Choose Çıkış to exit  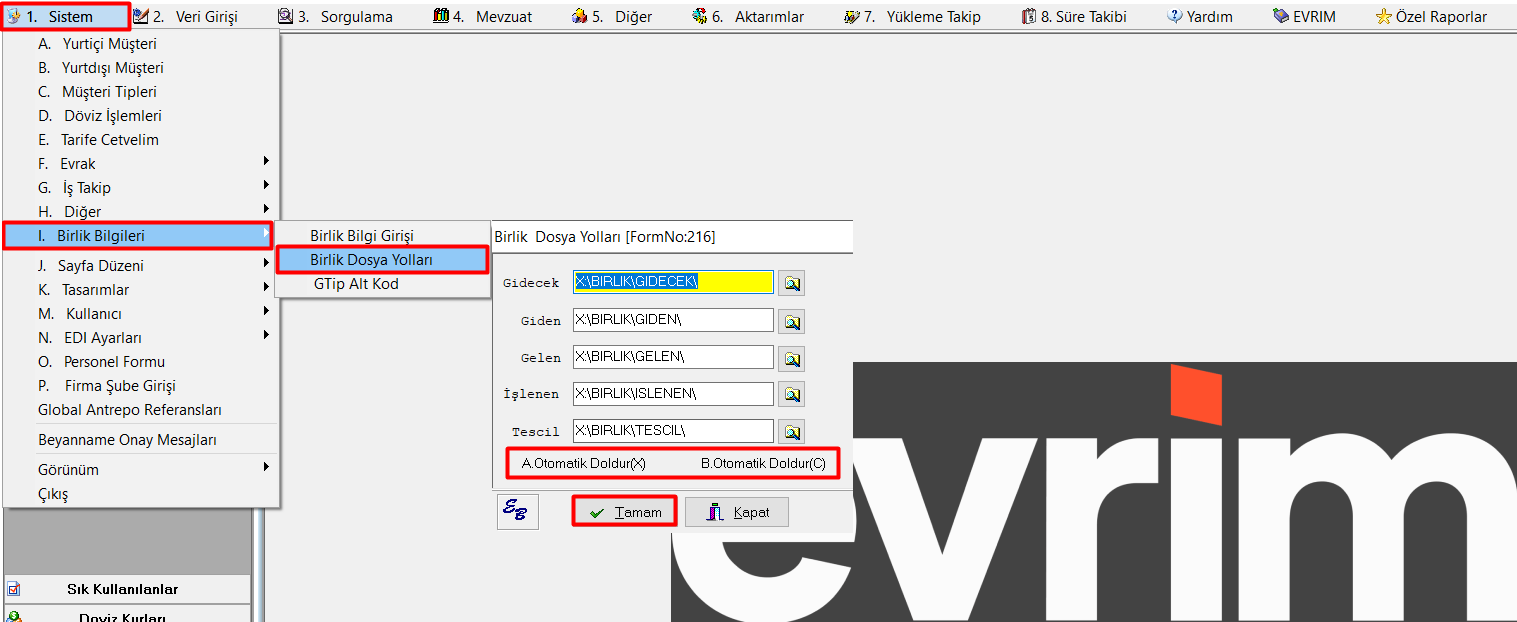(x=141, y=494)
